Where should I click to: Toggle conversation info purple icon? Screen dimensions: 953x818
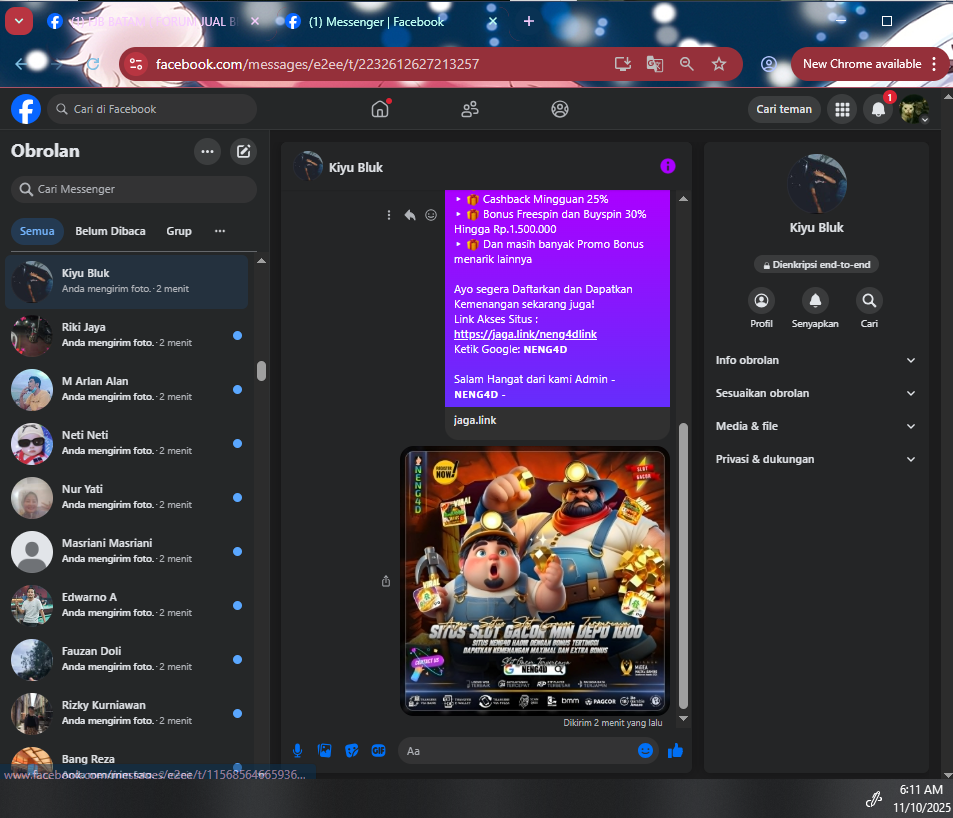[x=667, y=166]
